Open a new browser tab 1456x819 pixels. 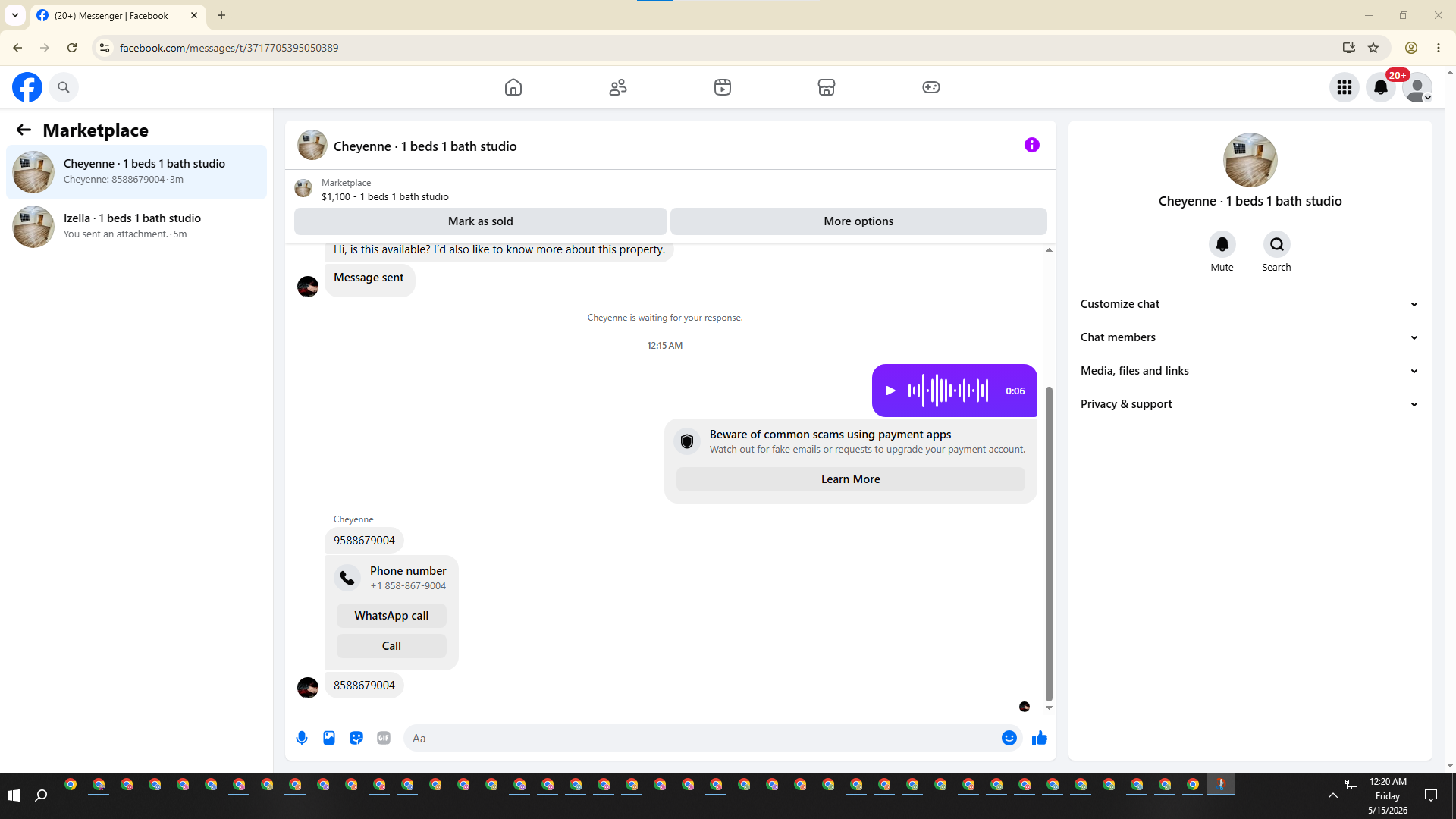pos(221,15)
